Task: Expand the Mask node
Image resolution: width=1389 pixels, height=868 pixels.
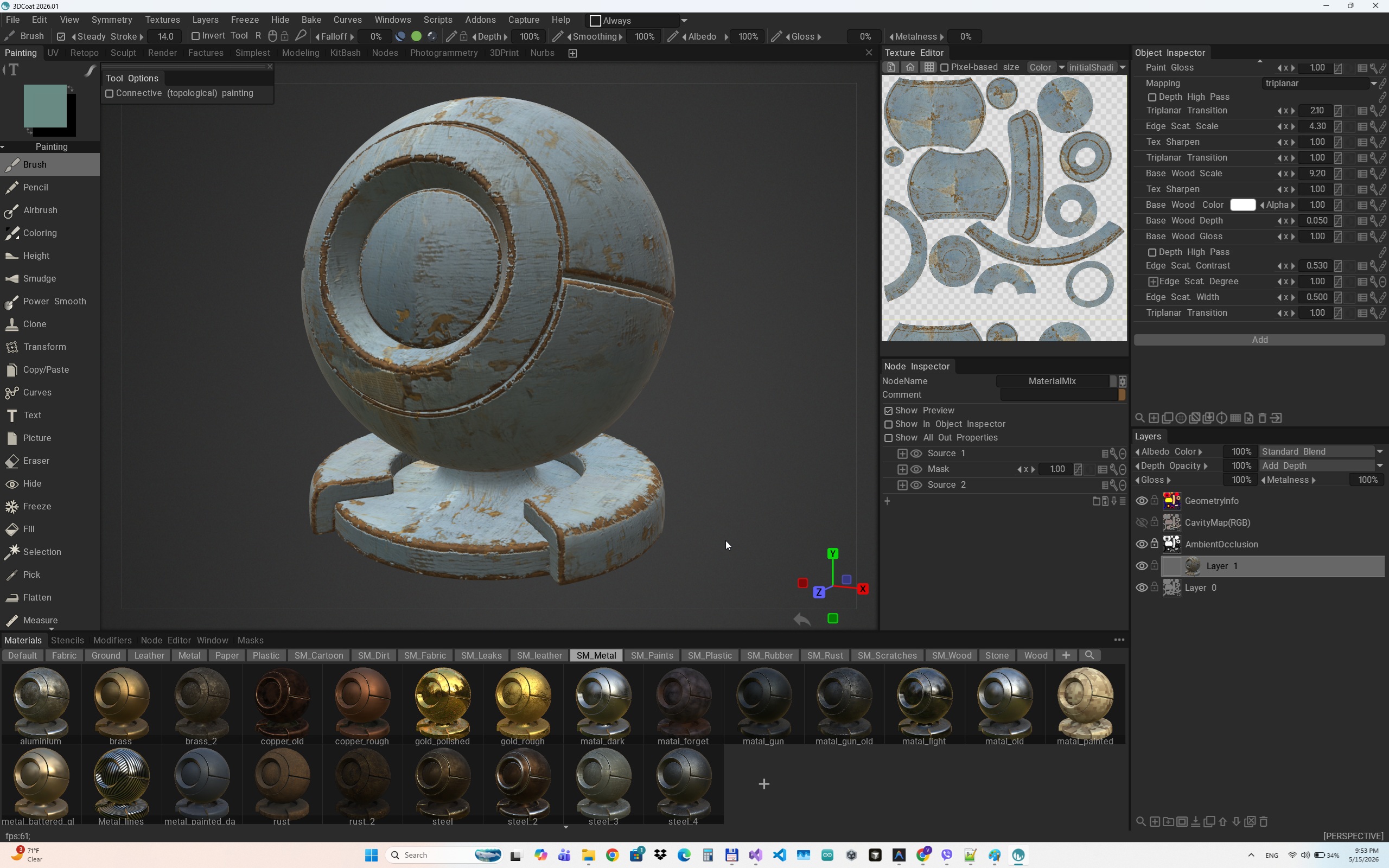Action: [x=902, y=470]
